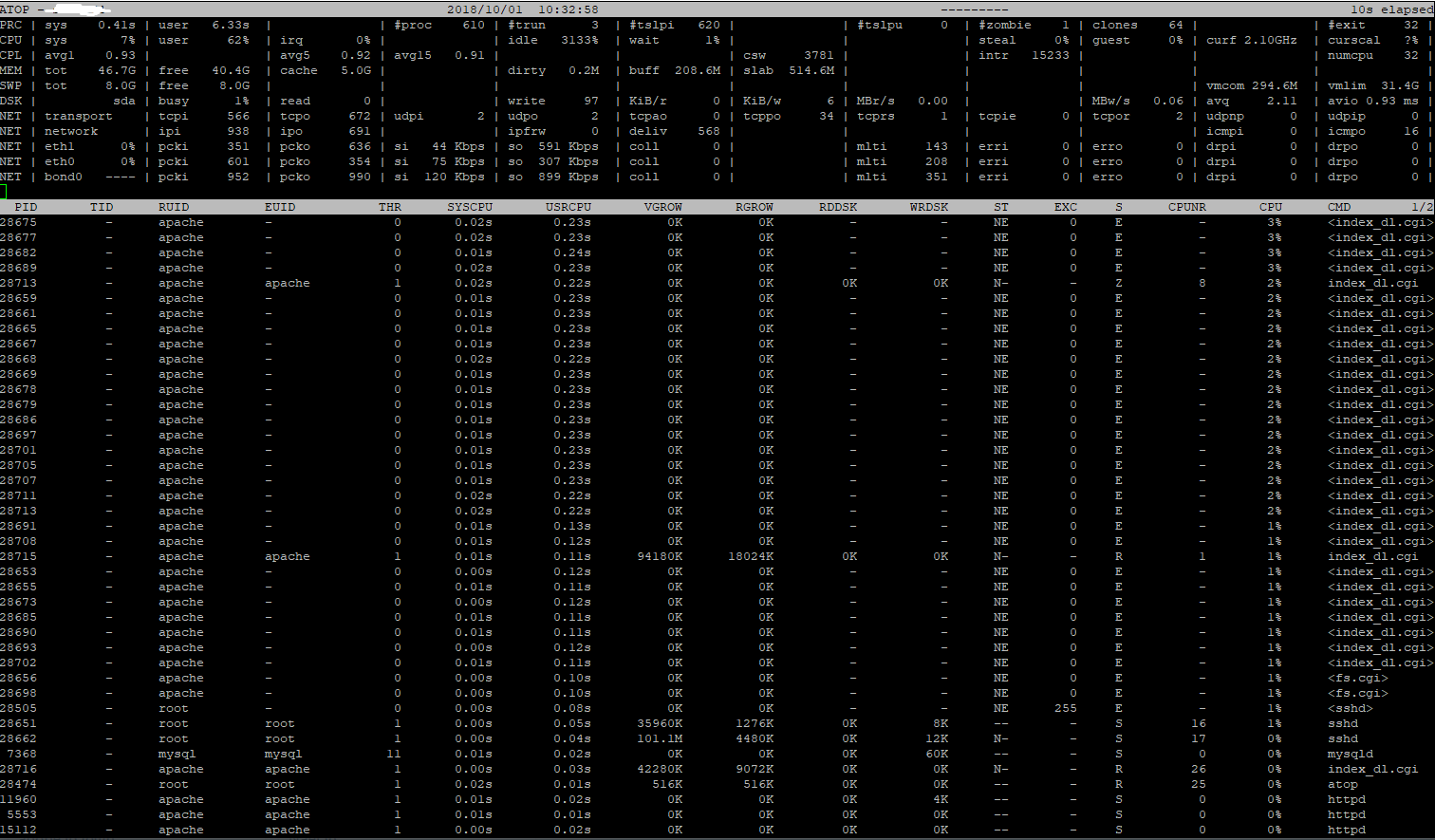The height and width of the screenshot is (840, 1435).
Task: Click the PID column header
Action: point(26,207)
